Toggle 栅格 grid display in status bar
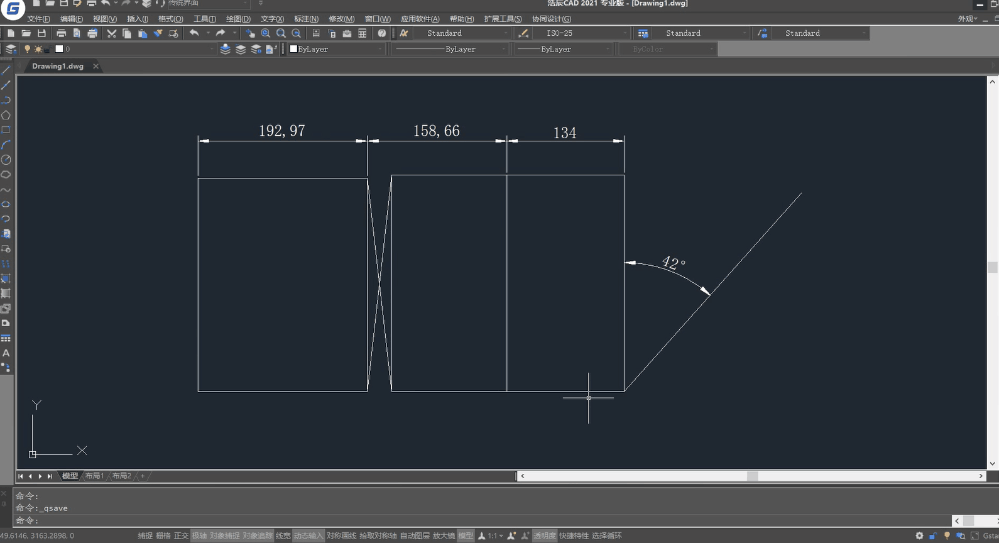The height and width of the screenshot is (543, 999). 163,536
